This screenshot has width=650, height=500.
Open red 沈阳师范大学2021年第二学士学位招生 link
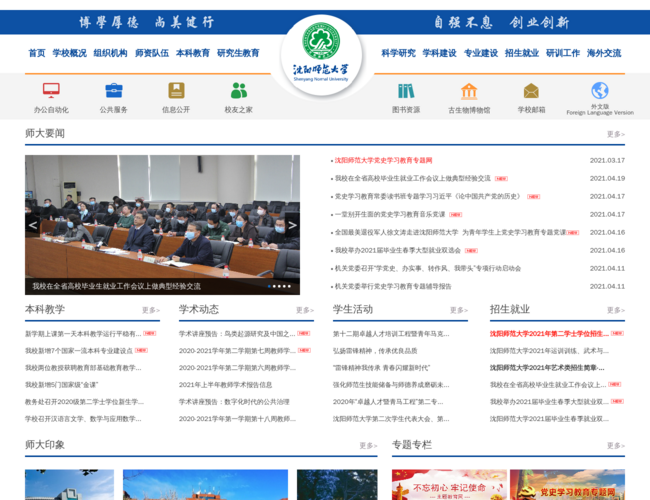(549, 334)
